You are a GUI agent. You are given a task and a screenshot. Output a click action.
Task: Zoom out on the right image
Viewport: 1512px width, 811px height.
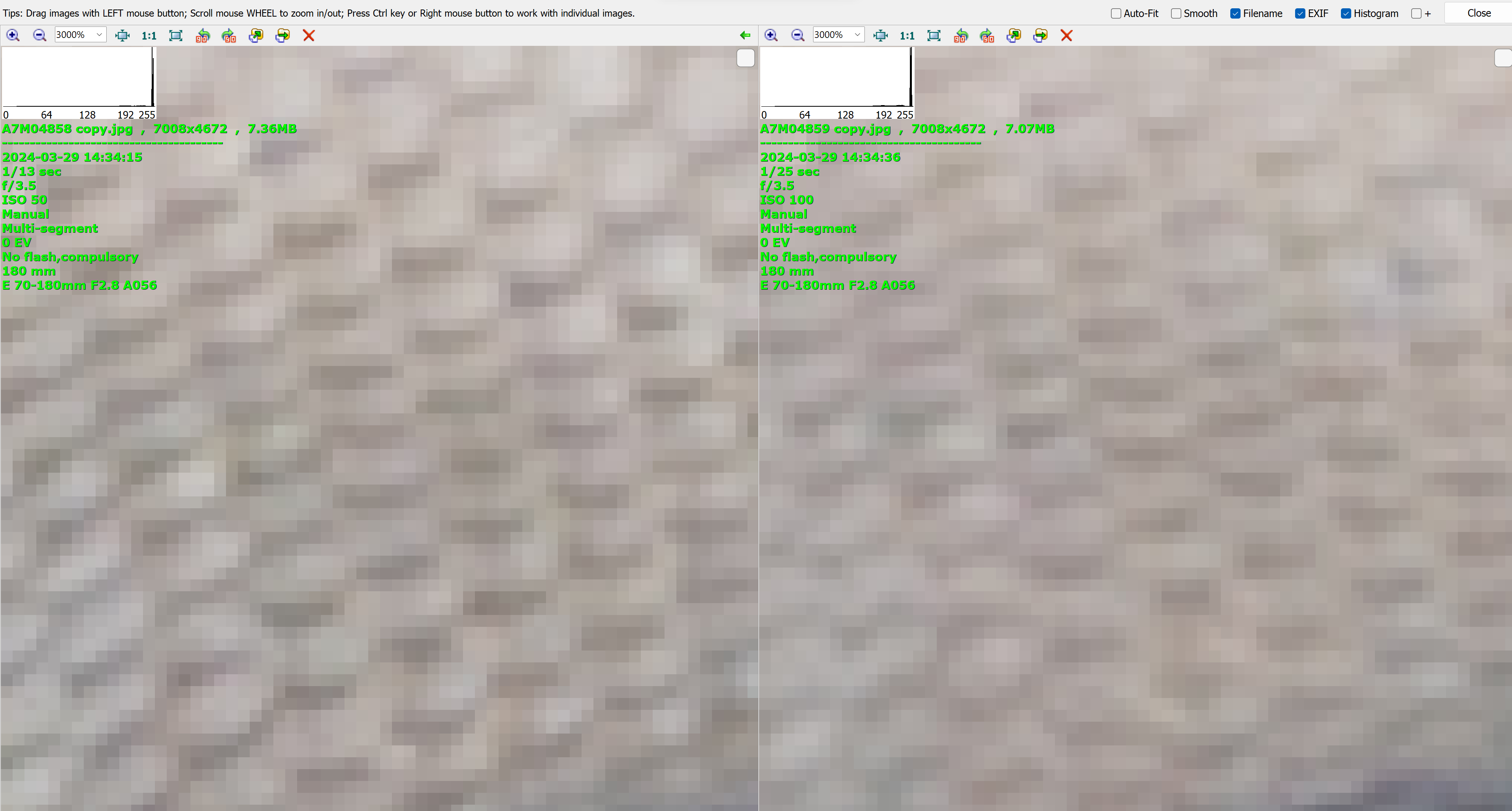click(797, 35)
